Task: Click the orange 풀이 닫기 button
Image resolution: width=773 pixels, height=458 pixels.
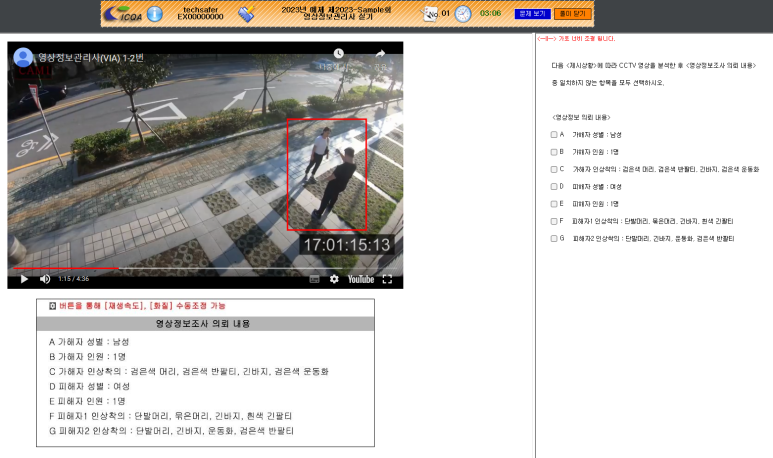Action: click(572, 14)
